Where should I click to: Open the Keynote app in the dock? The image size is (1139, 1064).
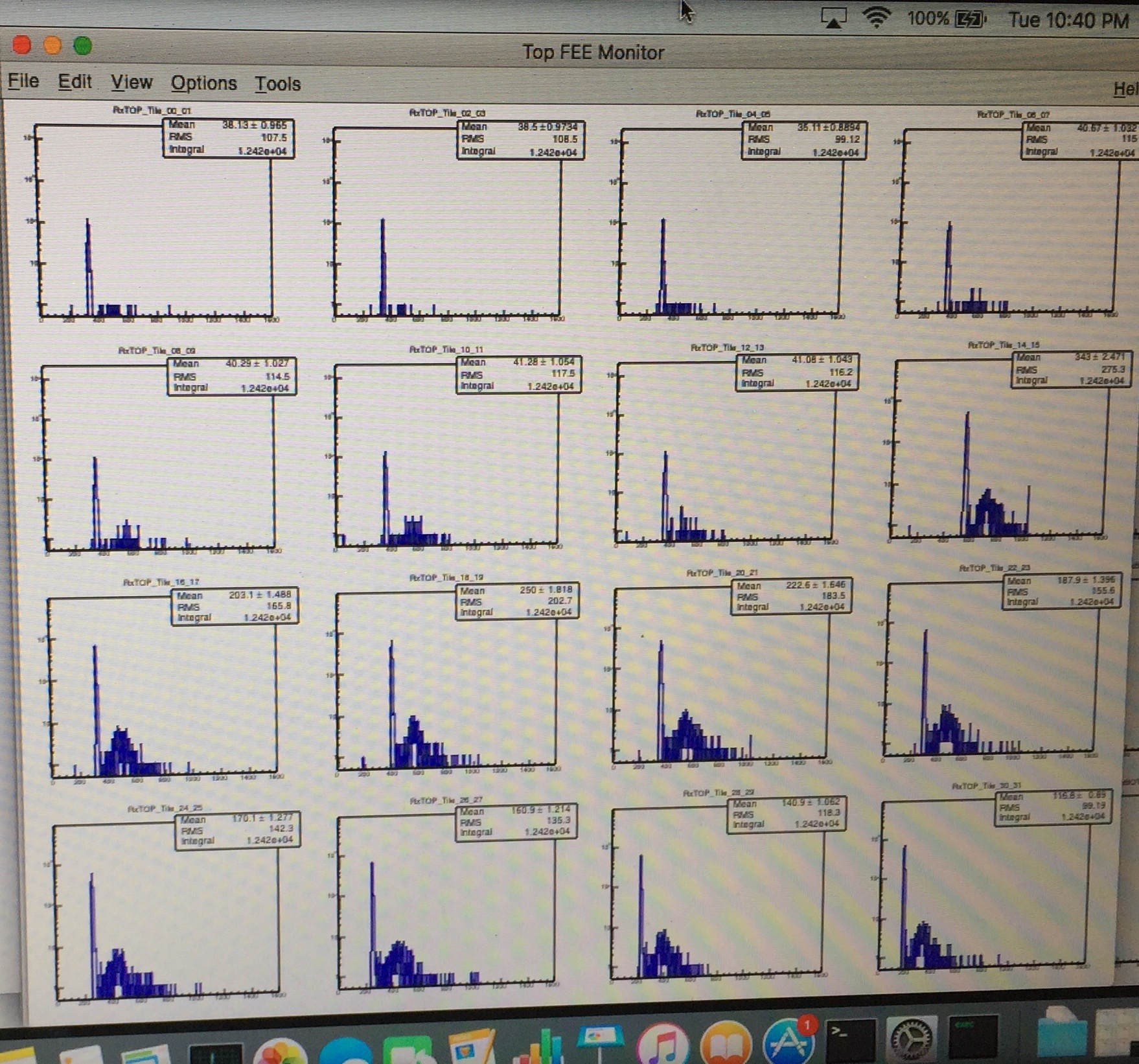599,1044
